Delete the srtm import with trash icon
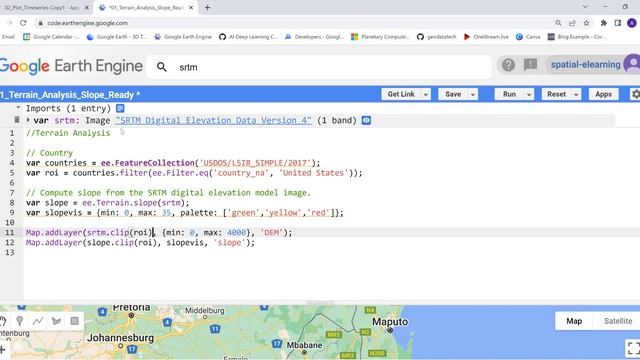Screen dimensions: 640x360 click(17, 120)
